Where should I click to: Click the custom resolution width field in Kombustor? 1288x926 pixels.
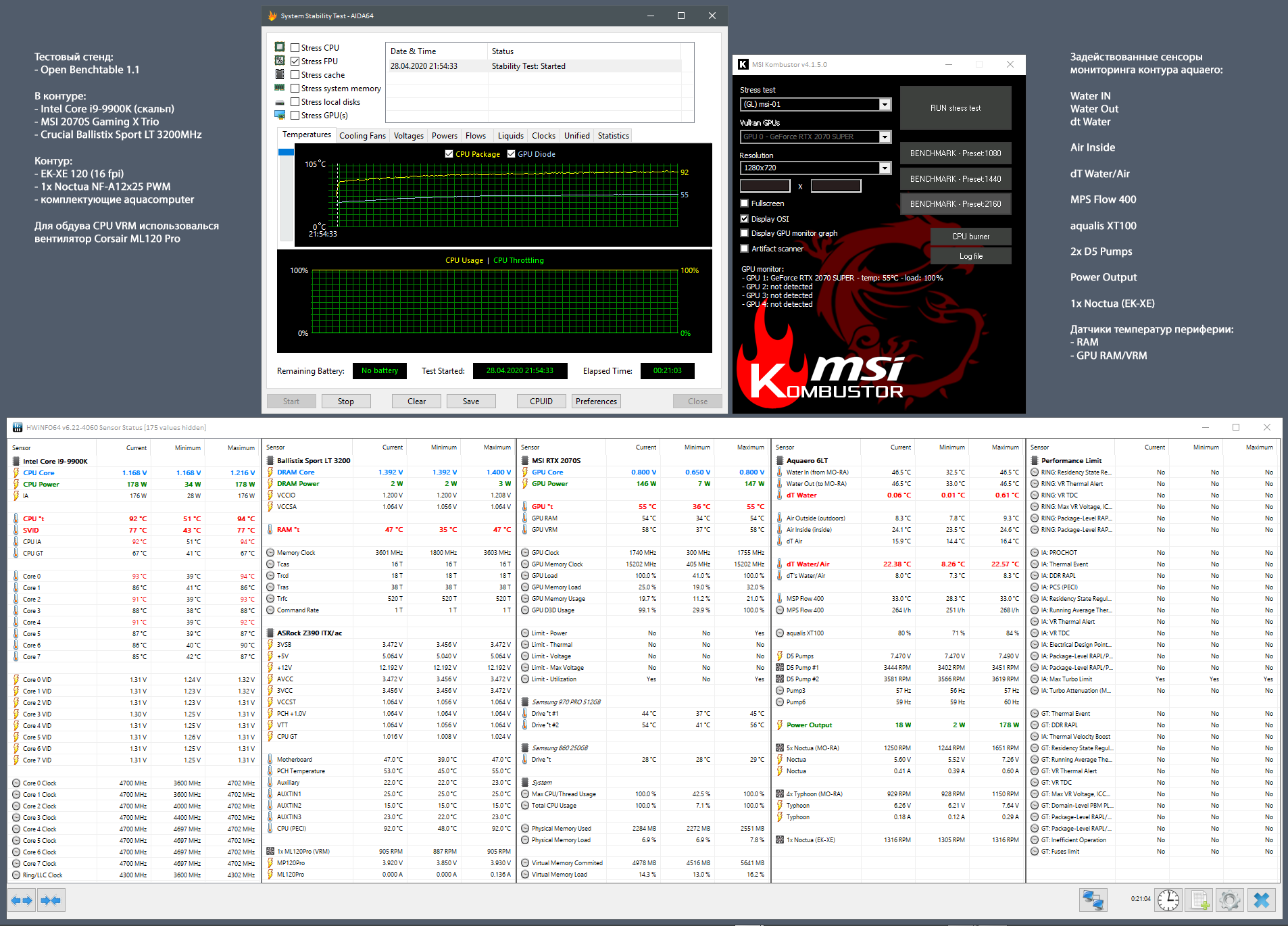[765, 186]
